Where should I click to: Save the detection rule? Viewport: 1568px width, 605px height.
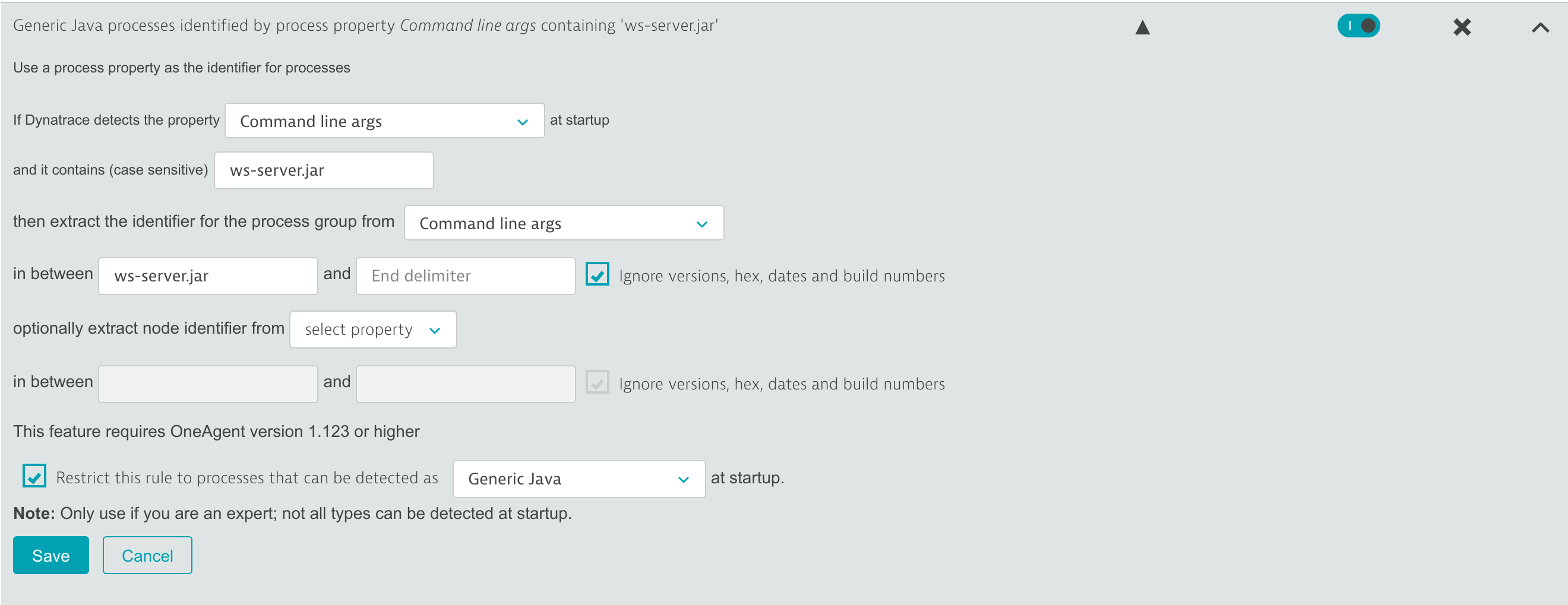coord(50,555)
